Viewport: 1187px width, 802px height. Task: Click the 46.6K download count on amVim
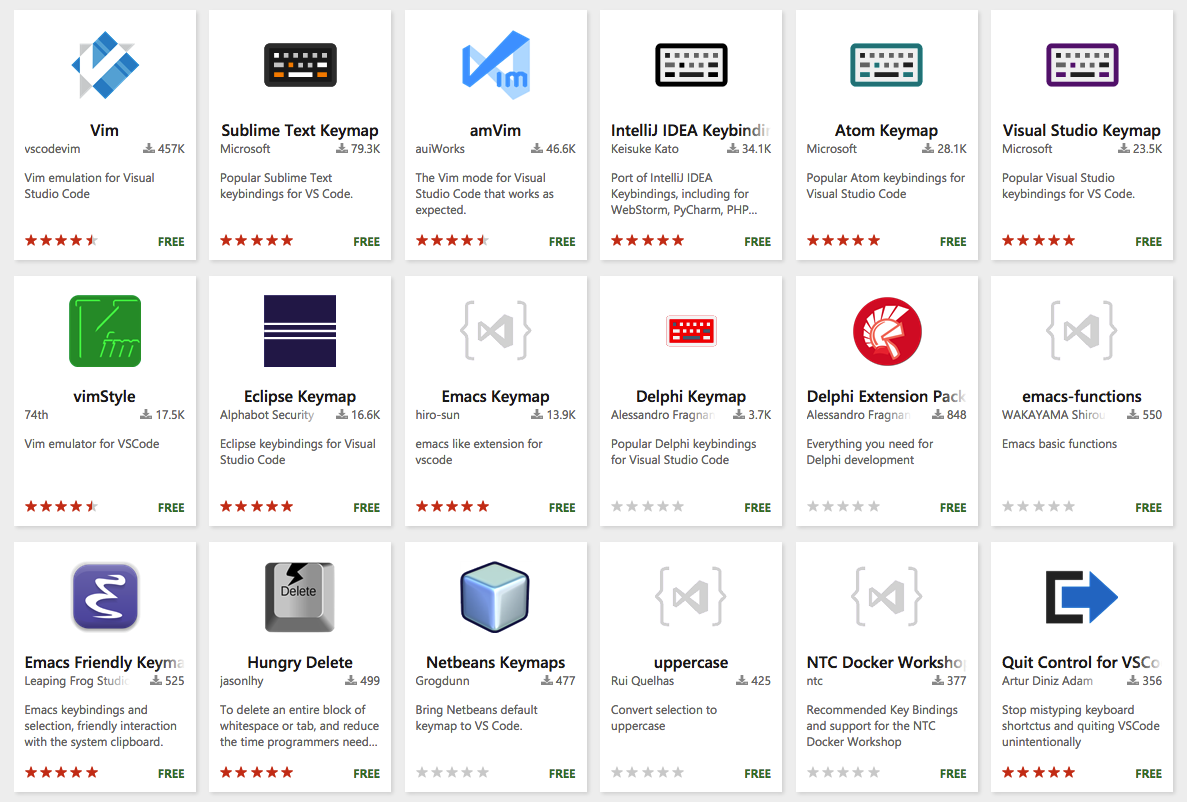[x=553, y=149]
